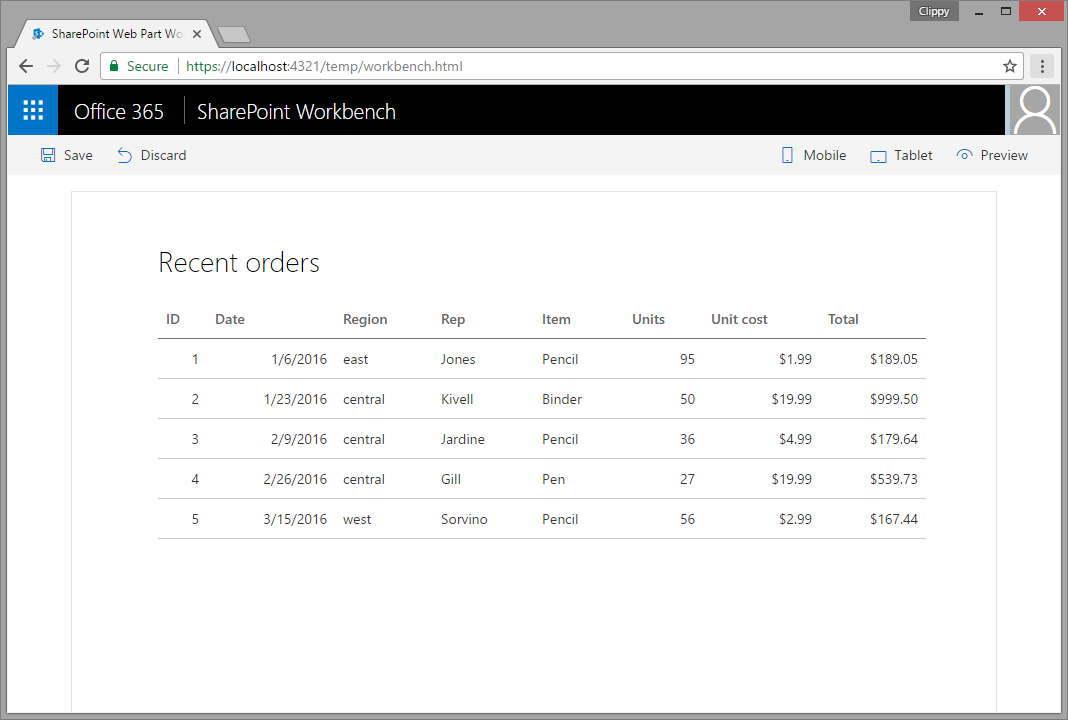Click the $2.99 unit cost cell
The image size is (1068, 720).
tap(796, 519)
